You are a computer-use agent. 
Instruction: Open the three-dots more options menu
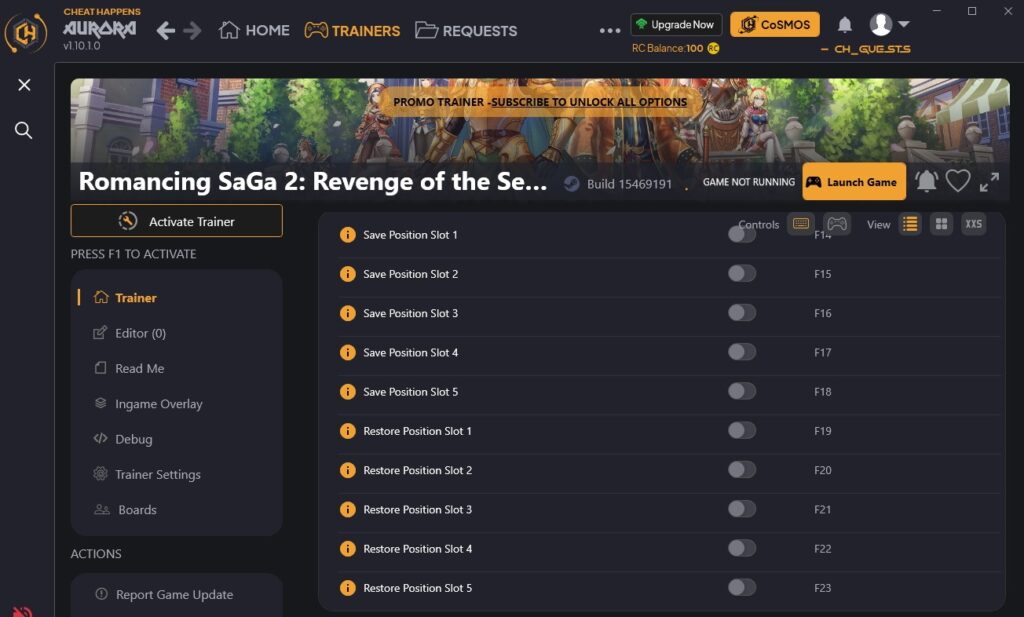click(x=610, y=30)
